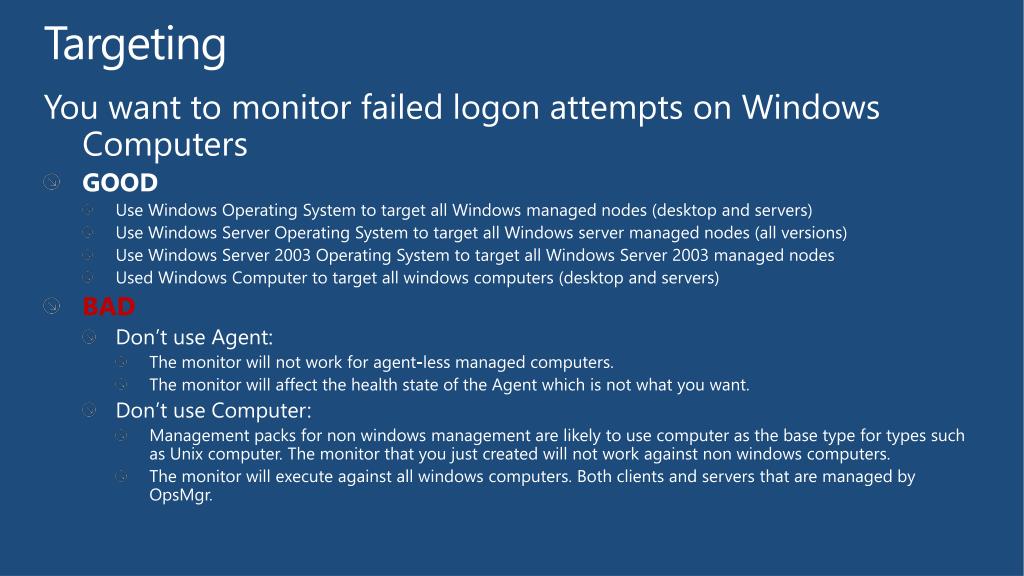Select the Don't use Computer text

pos(214,410)
